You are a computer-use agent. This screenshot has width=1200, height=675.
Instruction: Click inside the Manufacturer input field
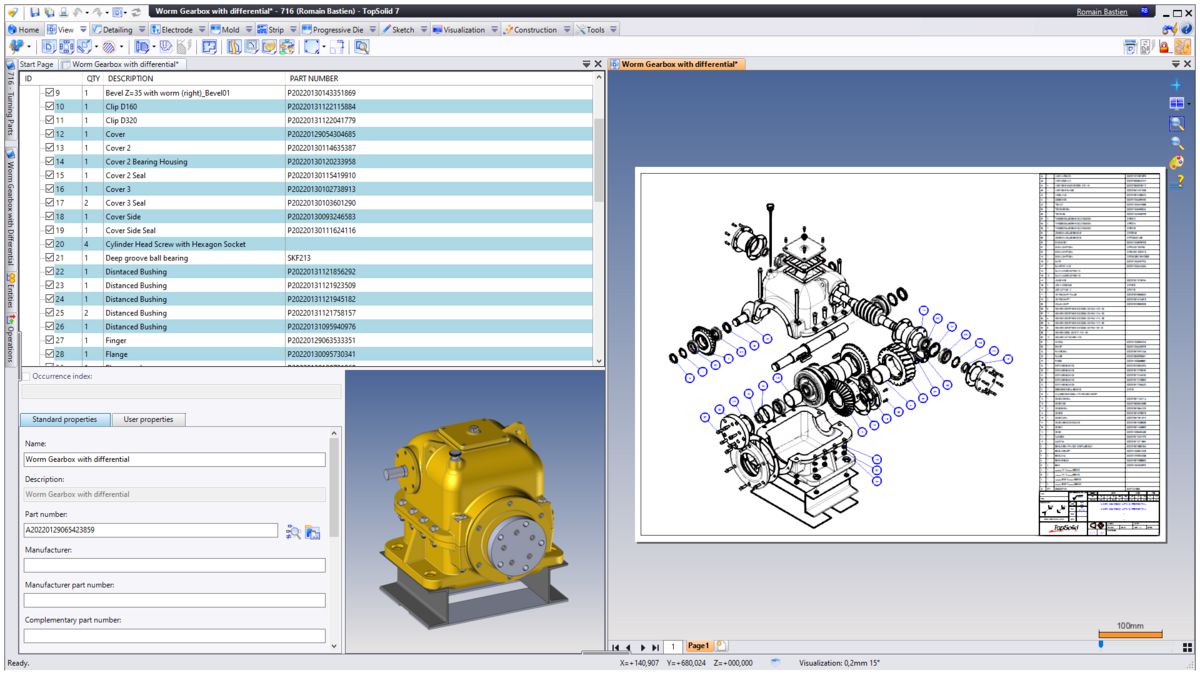point(175,565)
